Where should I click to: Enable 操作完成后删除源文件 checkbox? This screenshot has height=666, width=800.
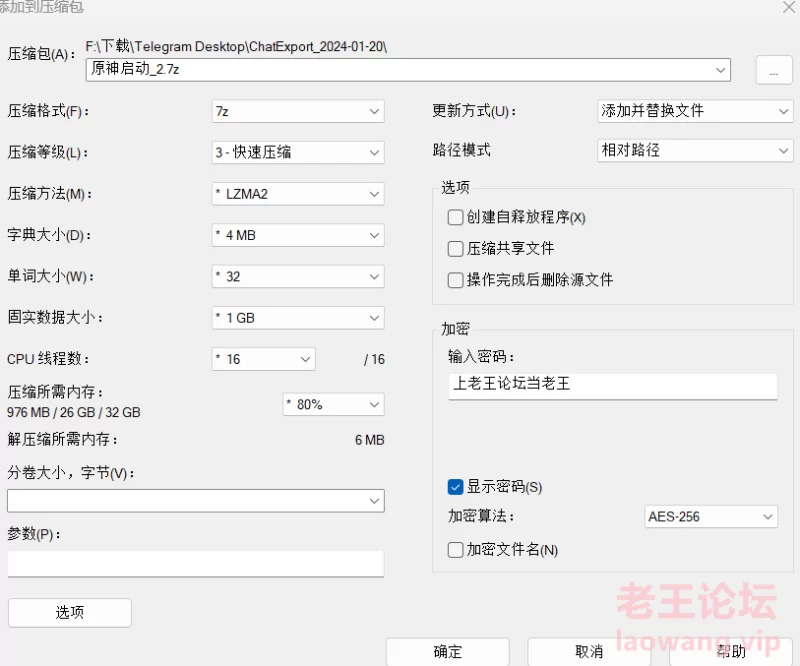455,280
